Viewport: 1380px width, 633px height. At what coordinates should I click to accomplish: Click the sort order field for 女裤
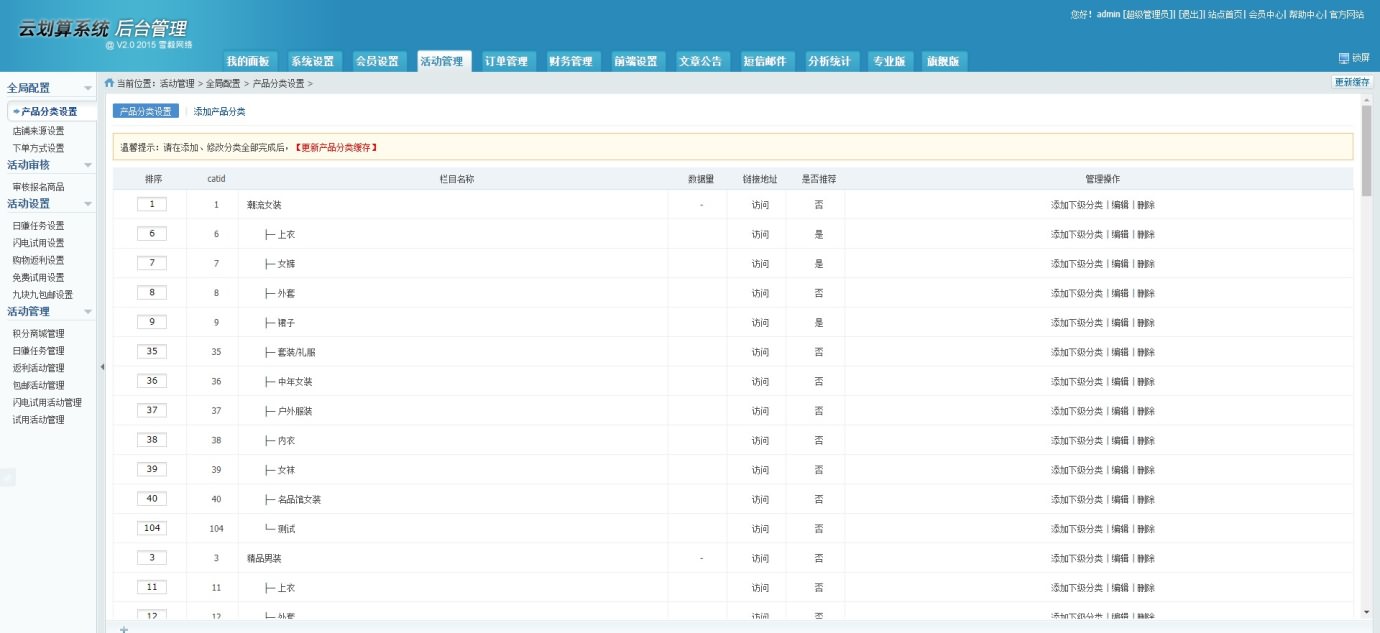(x=152, y=263)
